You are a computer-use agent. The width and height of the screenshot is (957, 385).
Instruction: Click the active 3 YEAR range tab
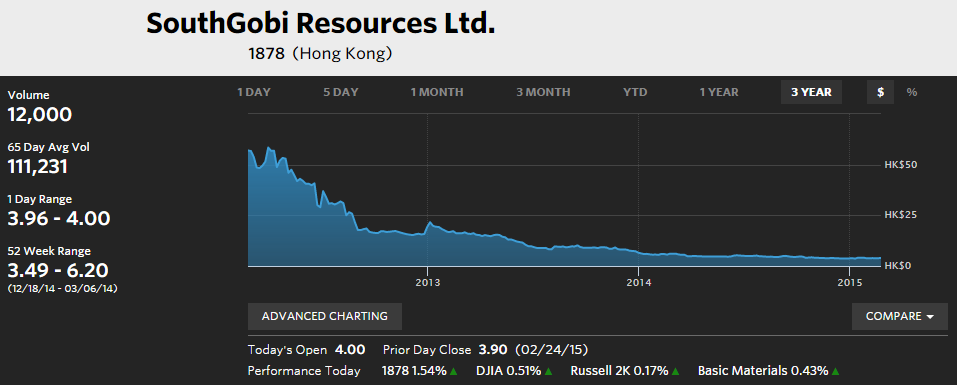tap(811, 92)
